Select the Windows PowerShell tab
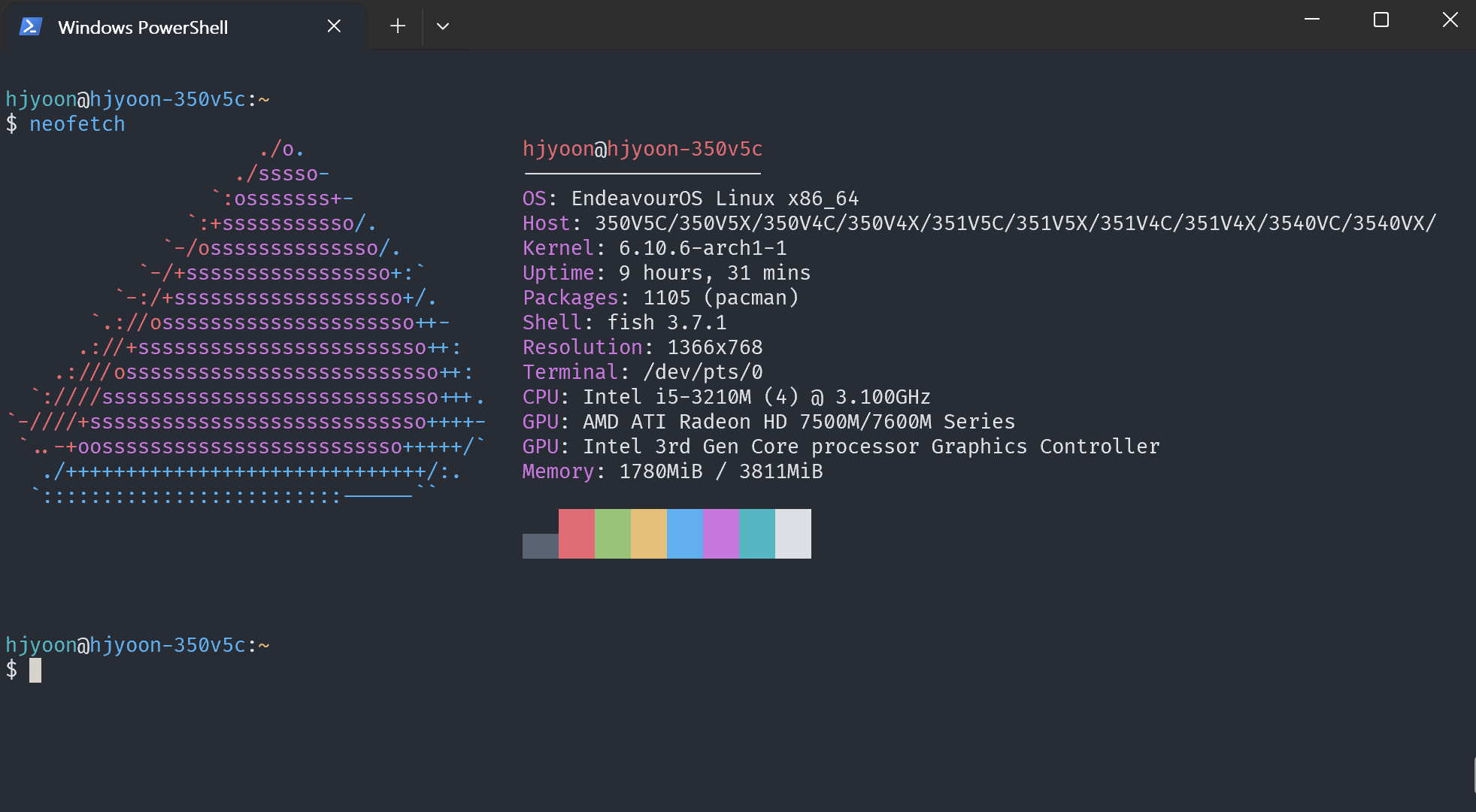Image resolution: width=1476 pixels, height=812 pixels. click(143, 28)
